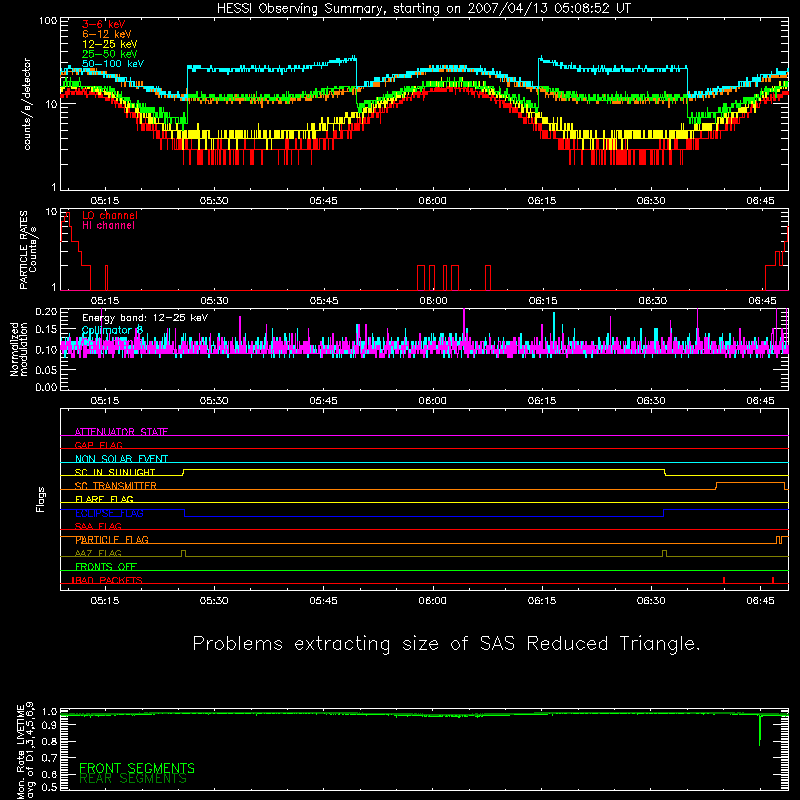Click the "0.8" tick on the livetime axis
Image resolution: width=800 pixels, height=800 pixels.
pos(49,741)
